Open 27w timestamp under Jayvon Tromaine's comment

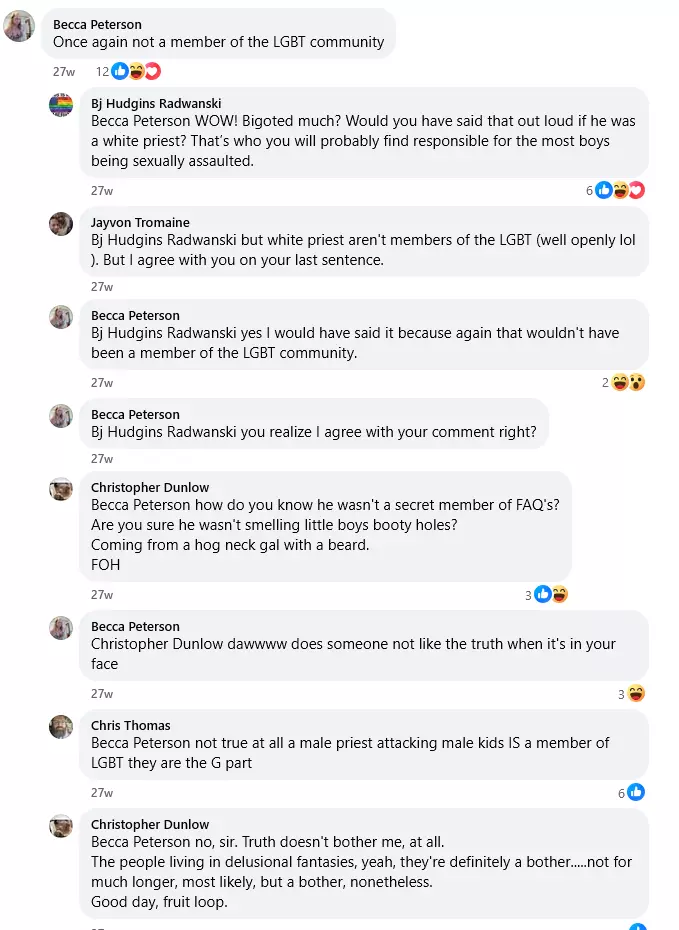click(x=102, y=287)
